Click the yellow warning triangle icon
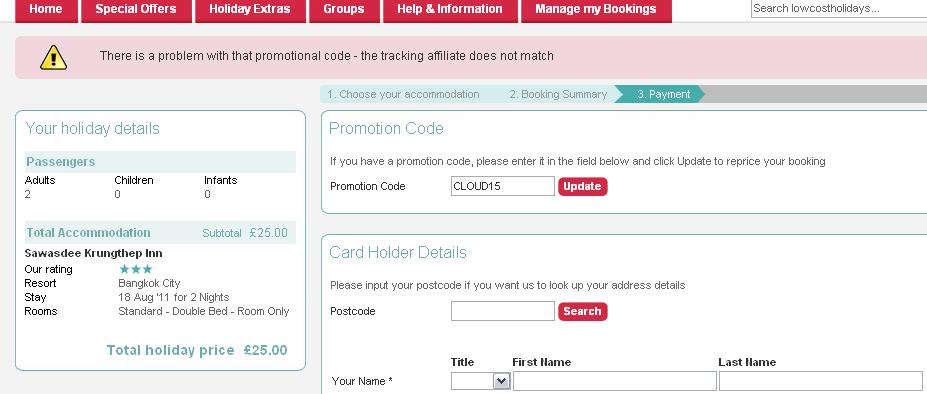Viewport: 927px width, 394px height. coord(53,57)
